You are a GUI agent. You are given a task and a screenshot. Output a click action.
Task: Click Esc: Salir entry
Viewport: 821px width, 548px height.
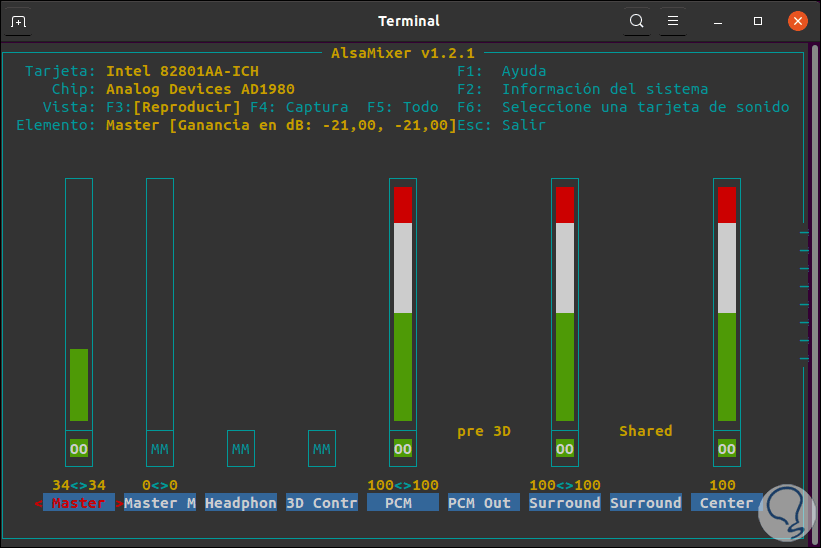point(502,125)
